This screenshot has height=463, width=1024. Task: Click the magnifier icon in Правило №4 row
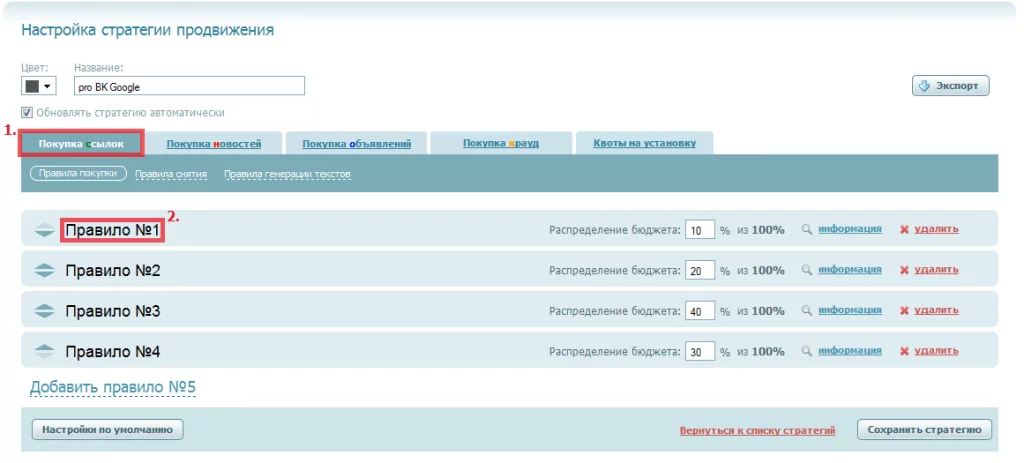point(807,351)
